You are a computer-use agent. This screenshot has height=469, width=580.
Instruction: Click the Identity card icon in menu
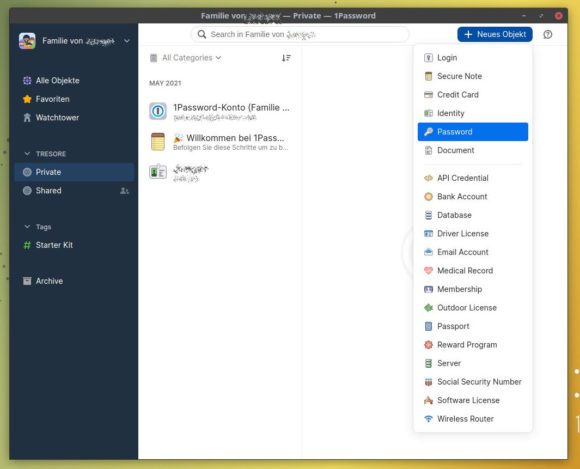(x=428, y=113)
